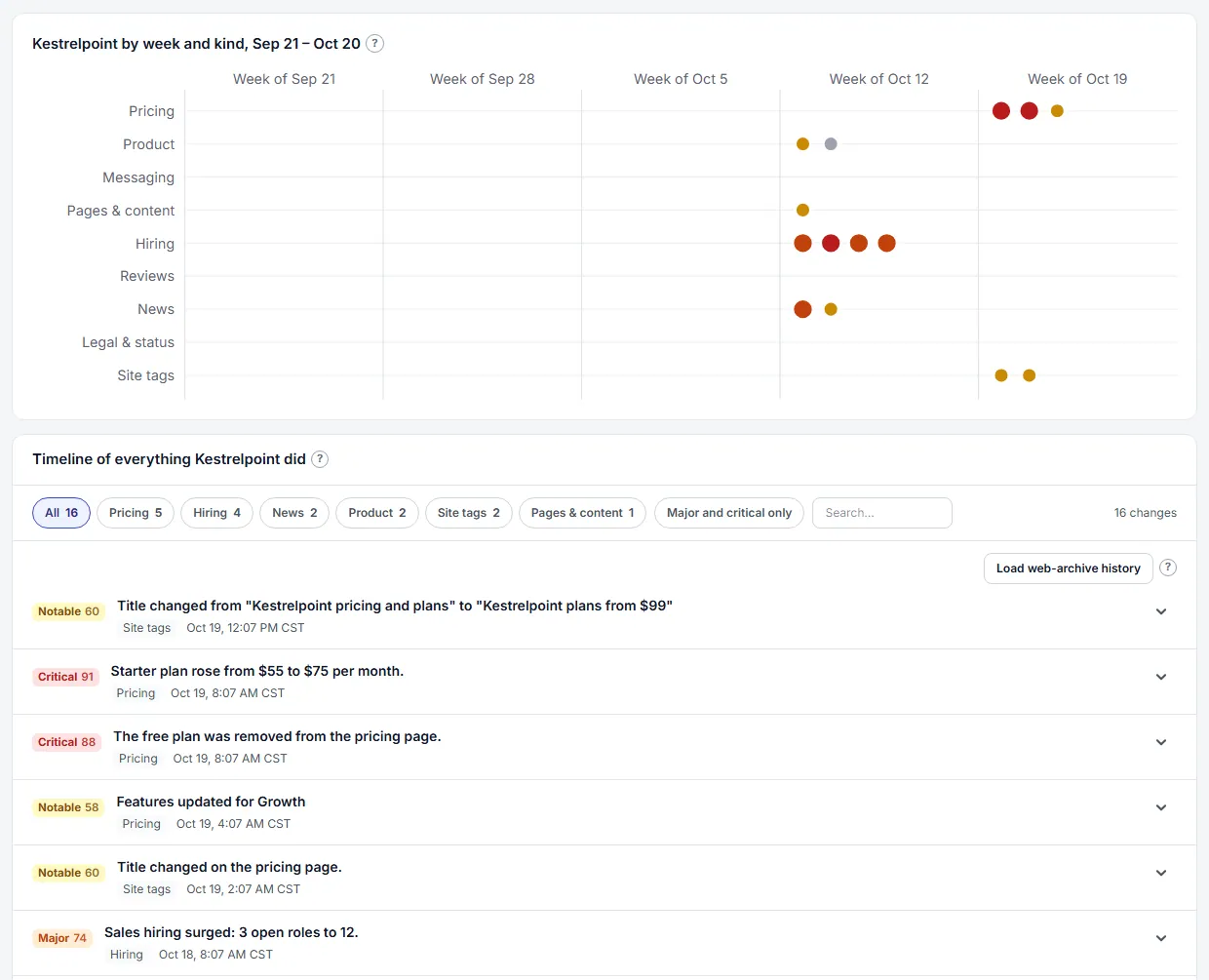Image resolution: width=1209 pixels, height=980 pixels.
Task: Click first red Pricing dot, week of Oct 19
Action: pyautogui.click(x=1001, y=111)
